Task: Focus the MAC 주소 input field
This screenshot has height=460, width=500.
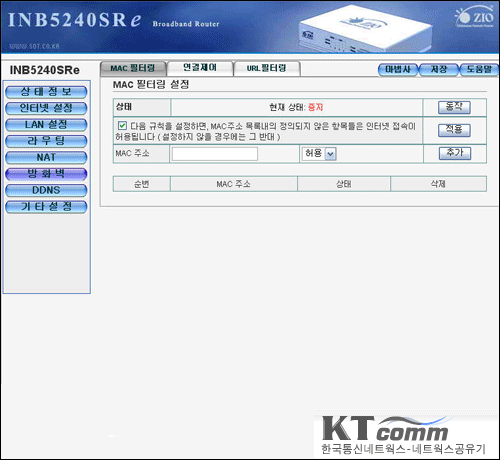Action: pyautogui.click(x=215, y=154)
